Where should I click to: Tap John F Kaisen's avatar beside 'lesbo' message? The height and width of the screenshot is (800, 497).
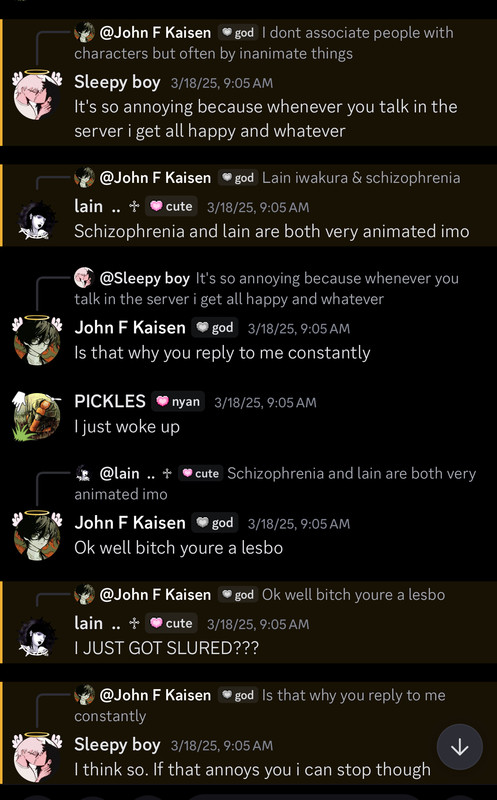coord(37,536)
